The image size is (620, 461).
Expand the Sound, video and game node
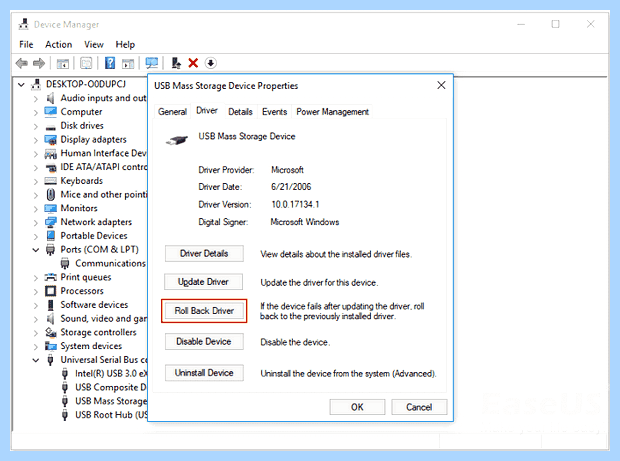[36, 319]
